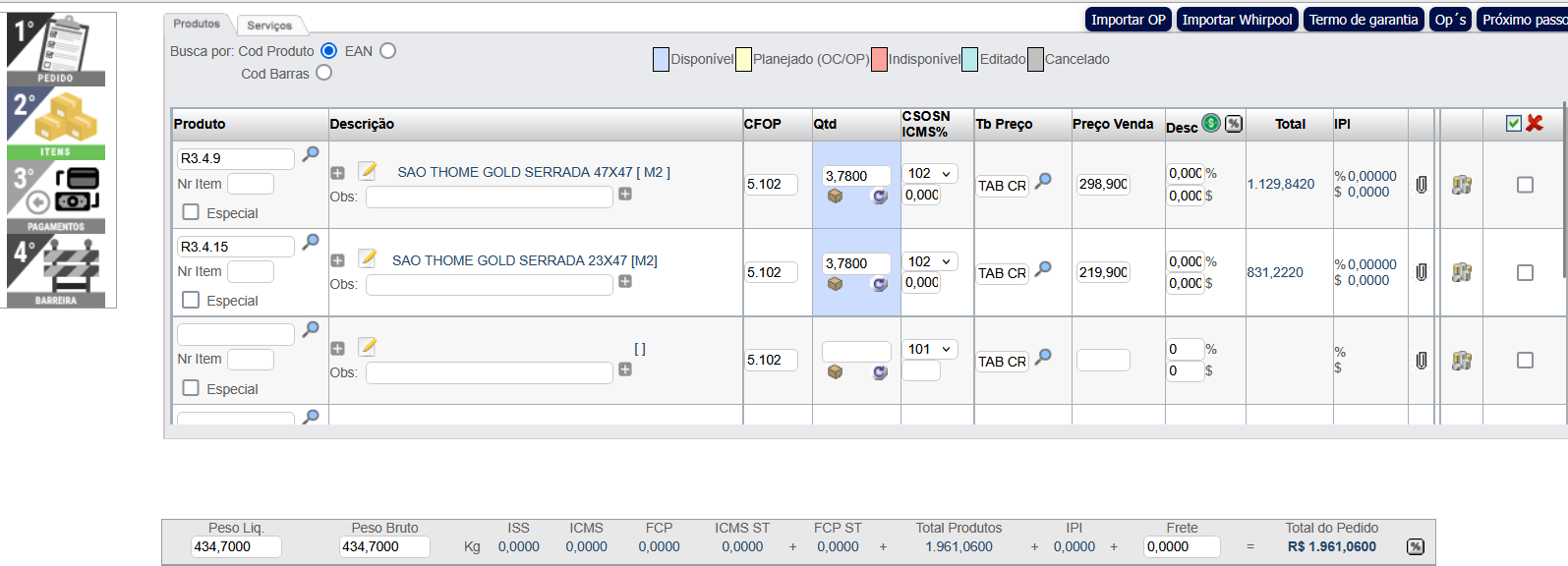
Task: Expand details plus icon for SAO THOME 47X47
Action: (x=337, y=173)
